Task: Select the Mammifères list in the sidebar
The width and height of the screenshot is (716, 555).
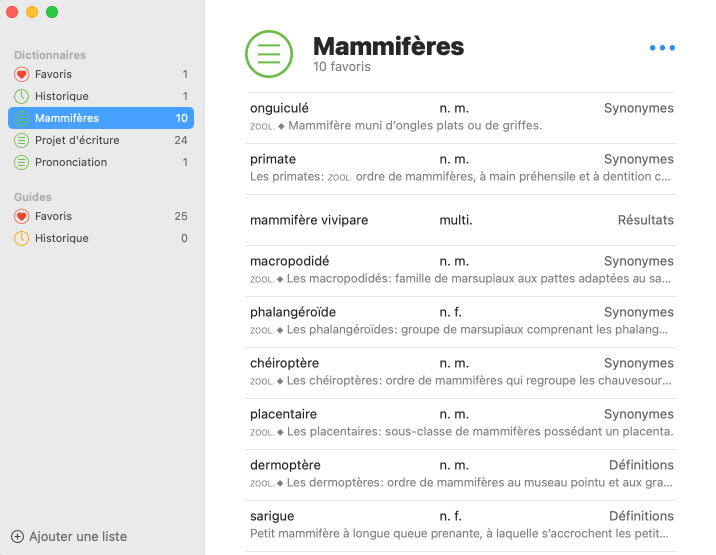Action: pyautogui.click(x=100, y=118)
